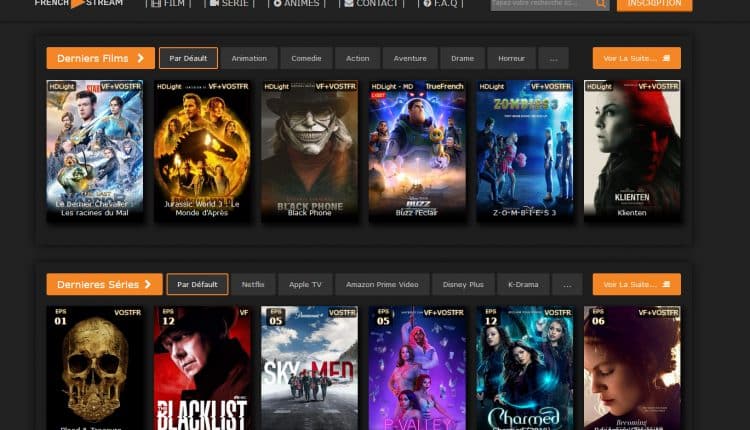Click series Voir La Suite button
750x430 pixels.
637,284
